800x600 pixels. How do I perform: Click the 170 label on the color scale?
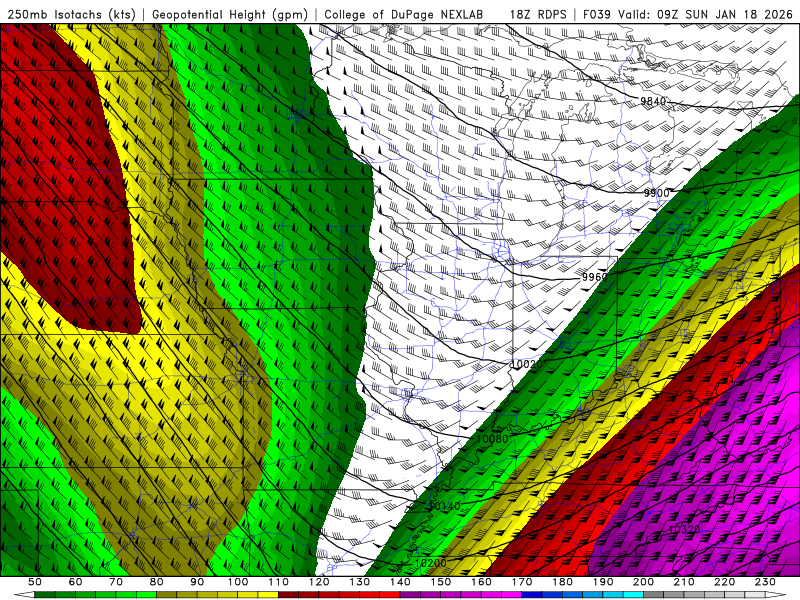point(522,582)
